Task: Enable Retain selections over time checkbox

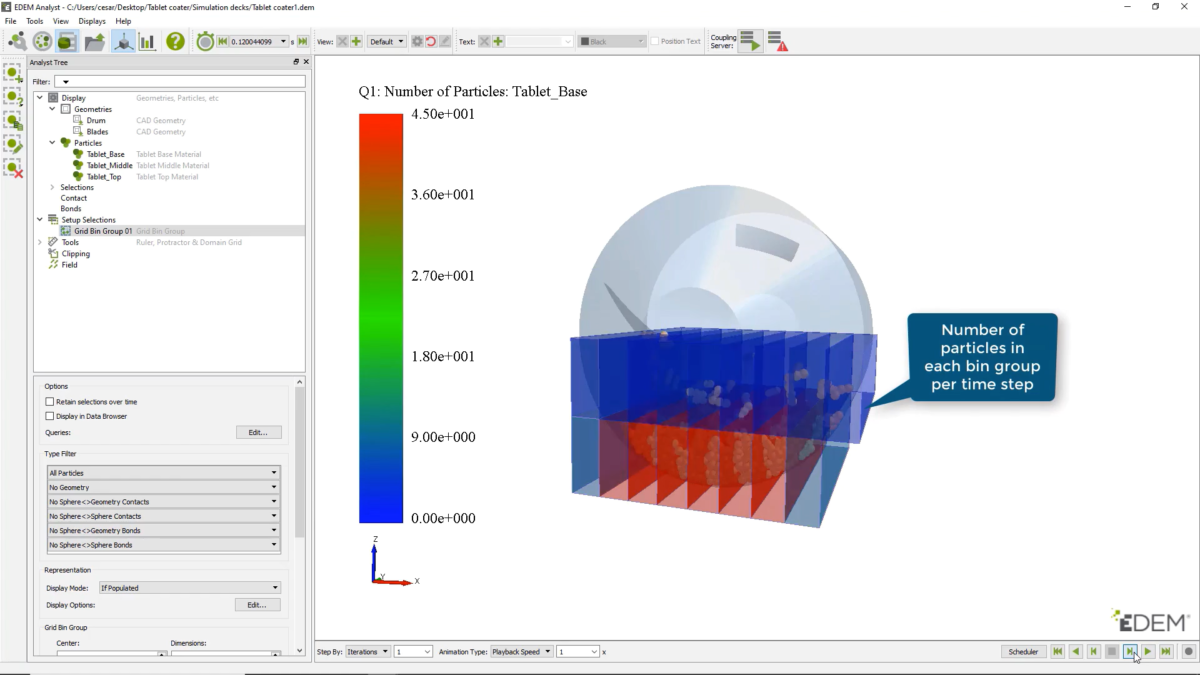Action: (x=50, y=401)
